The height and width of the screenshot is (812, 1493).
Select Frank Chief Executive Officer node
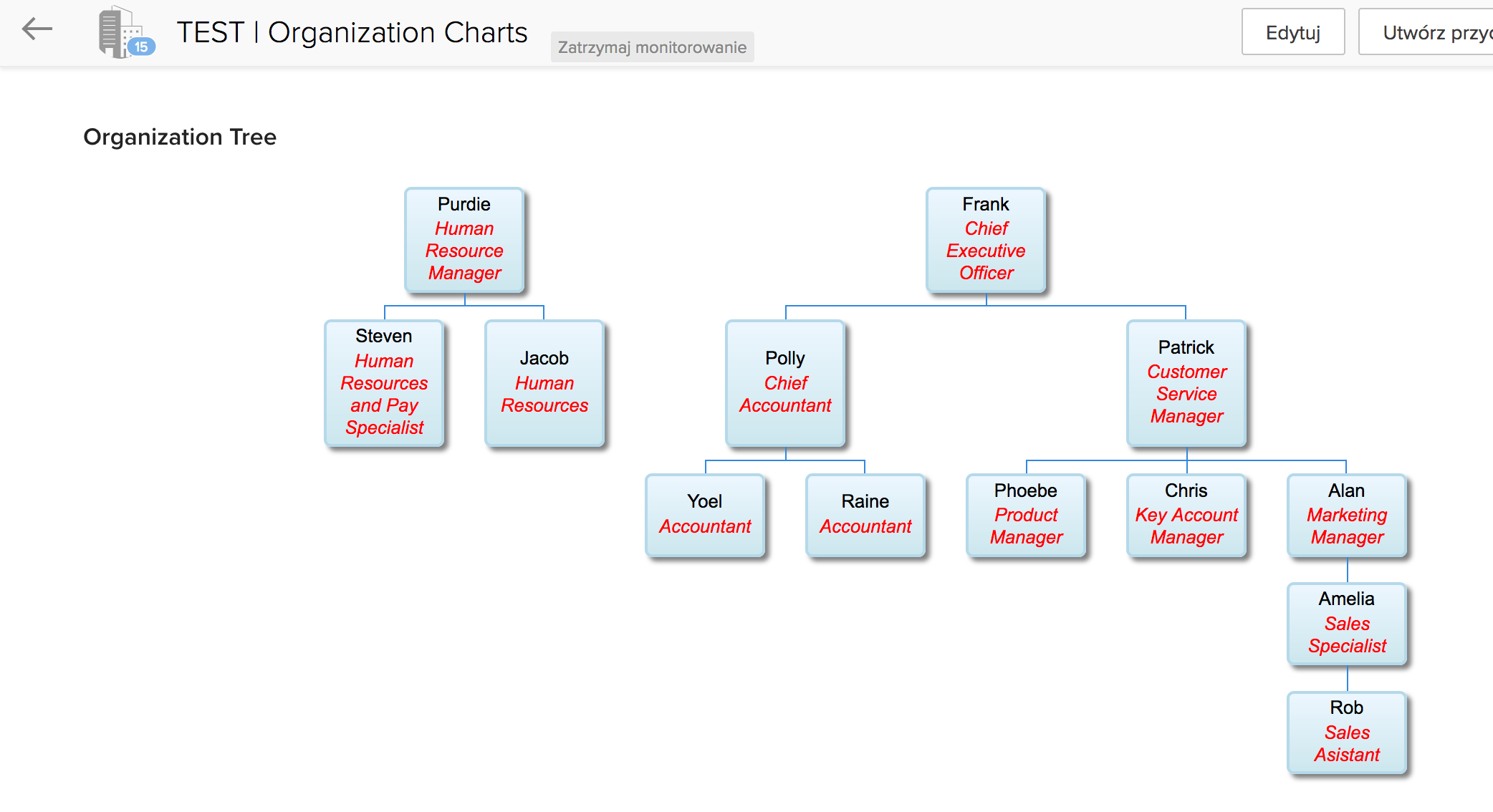(986, 240)
